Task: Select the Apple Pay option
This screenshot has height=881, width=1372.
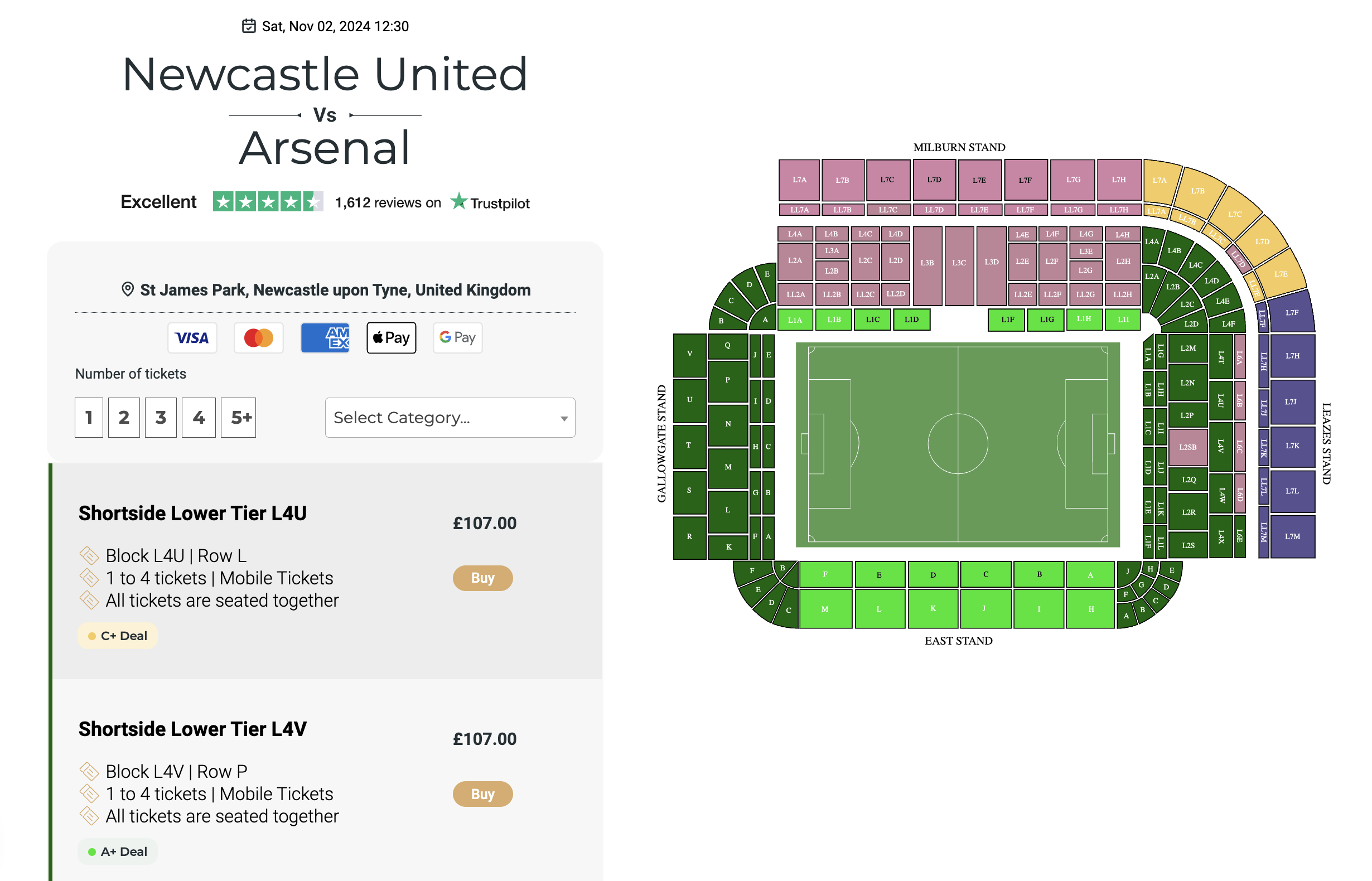Action: [391, 337]
